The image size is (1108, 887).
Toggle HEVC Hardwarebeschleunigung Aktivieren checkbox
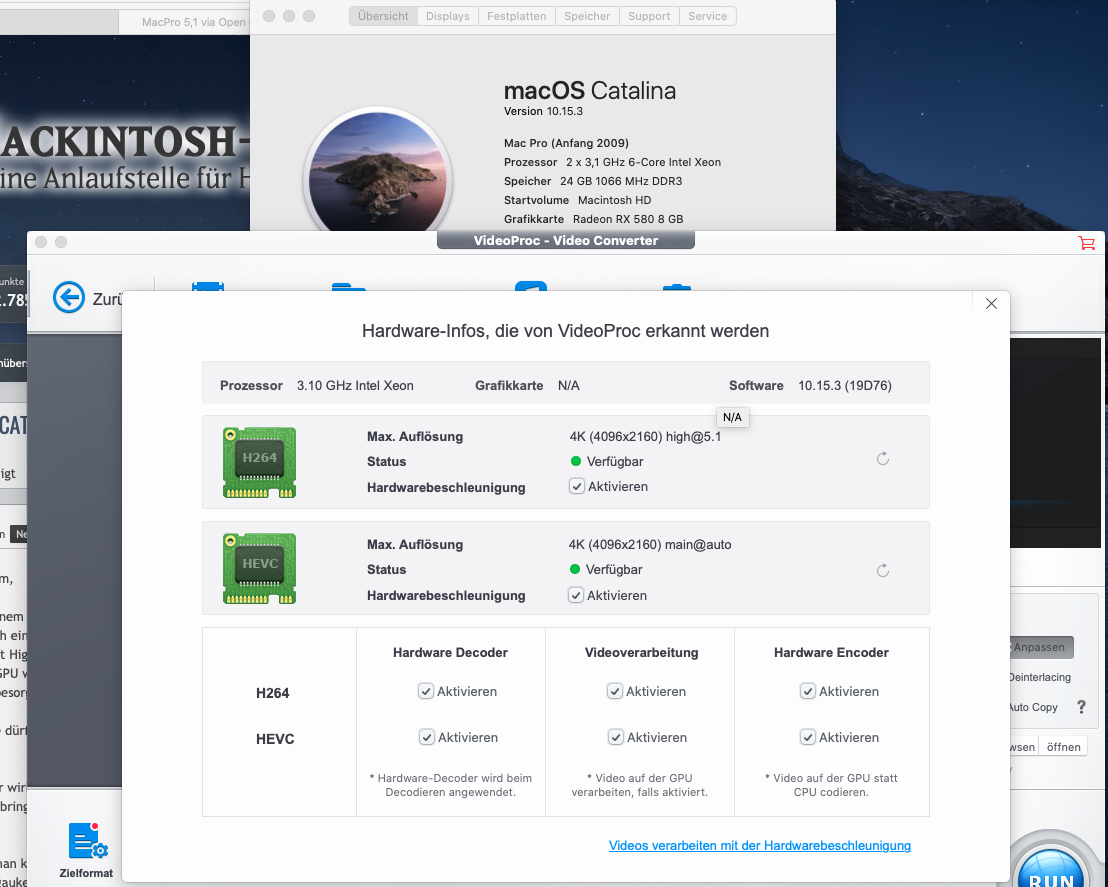click(x=576, y=595)
